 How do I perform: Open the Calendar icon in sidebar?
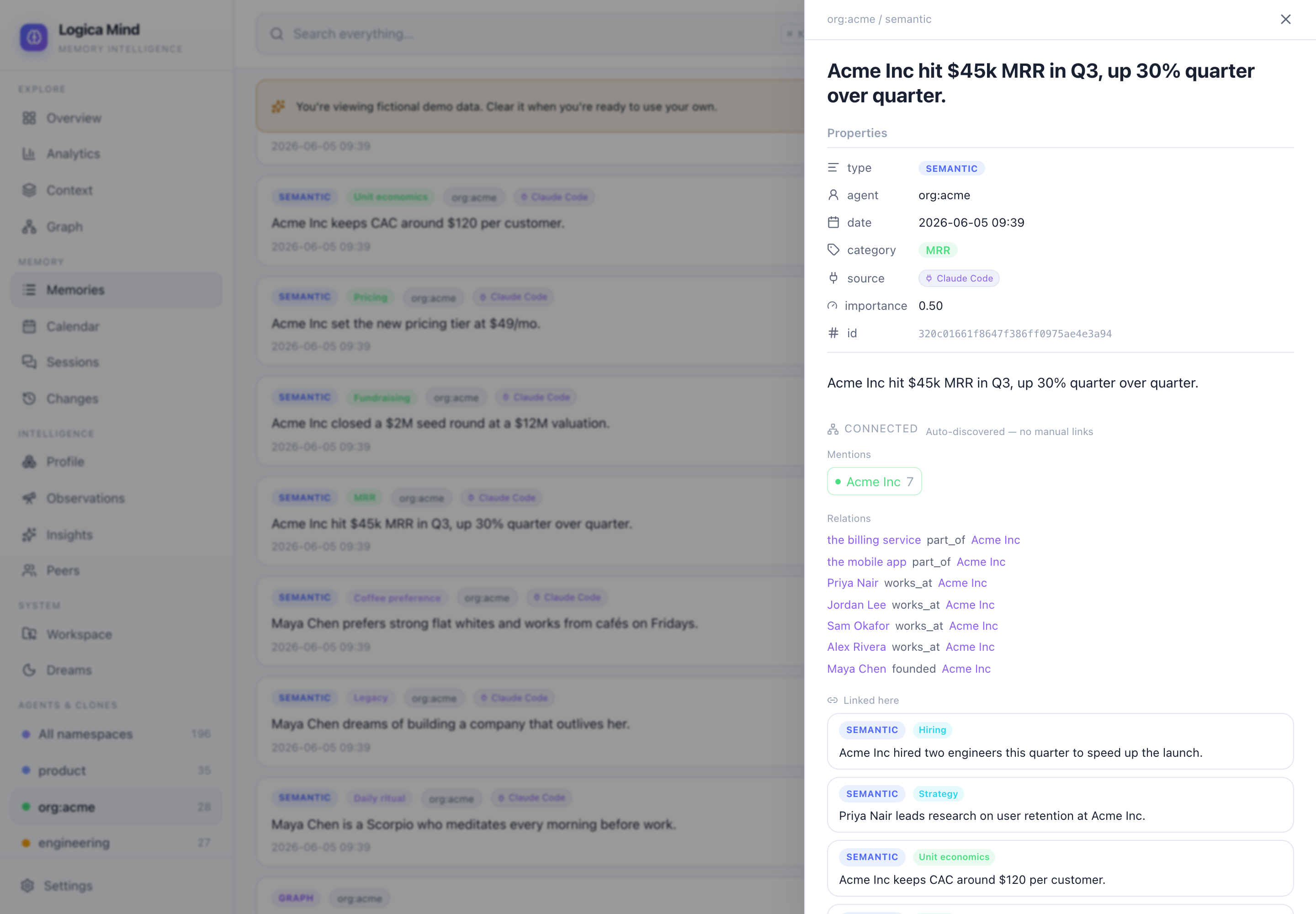click(x=29, y=326)
